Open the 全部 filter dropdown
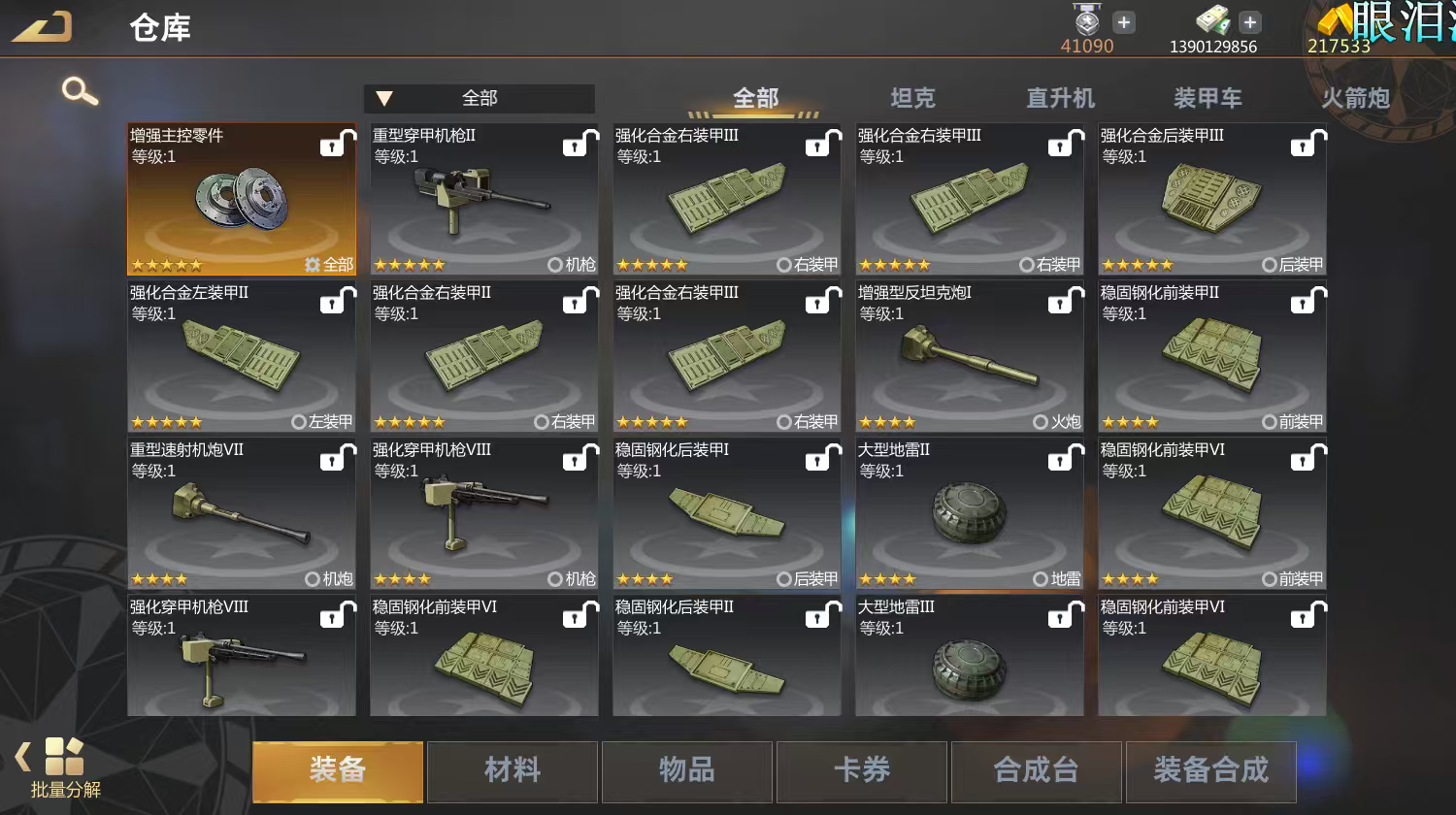The image size is (1456, 815). click(480, 98)
